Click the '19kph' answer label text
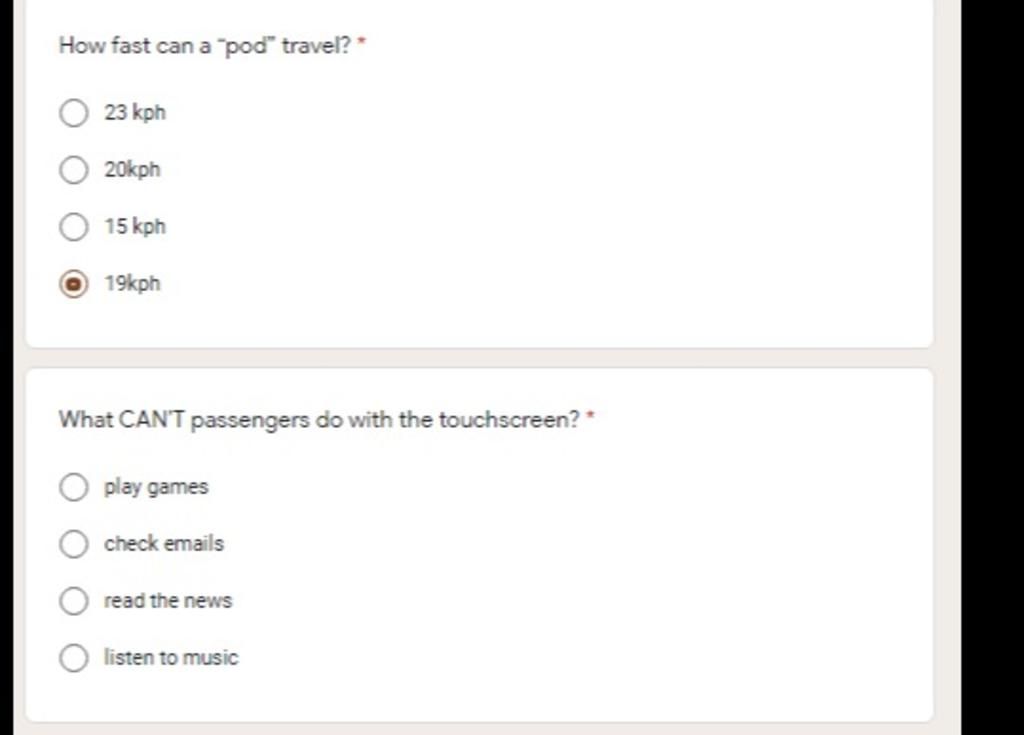 (x=132, y=284)
